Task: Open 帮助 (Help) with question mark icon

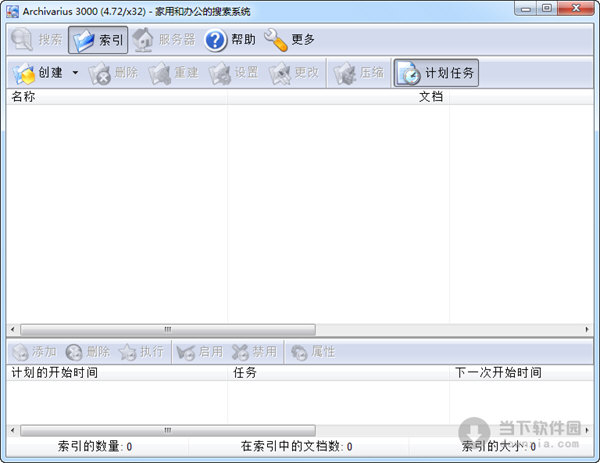Action: 230,40
